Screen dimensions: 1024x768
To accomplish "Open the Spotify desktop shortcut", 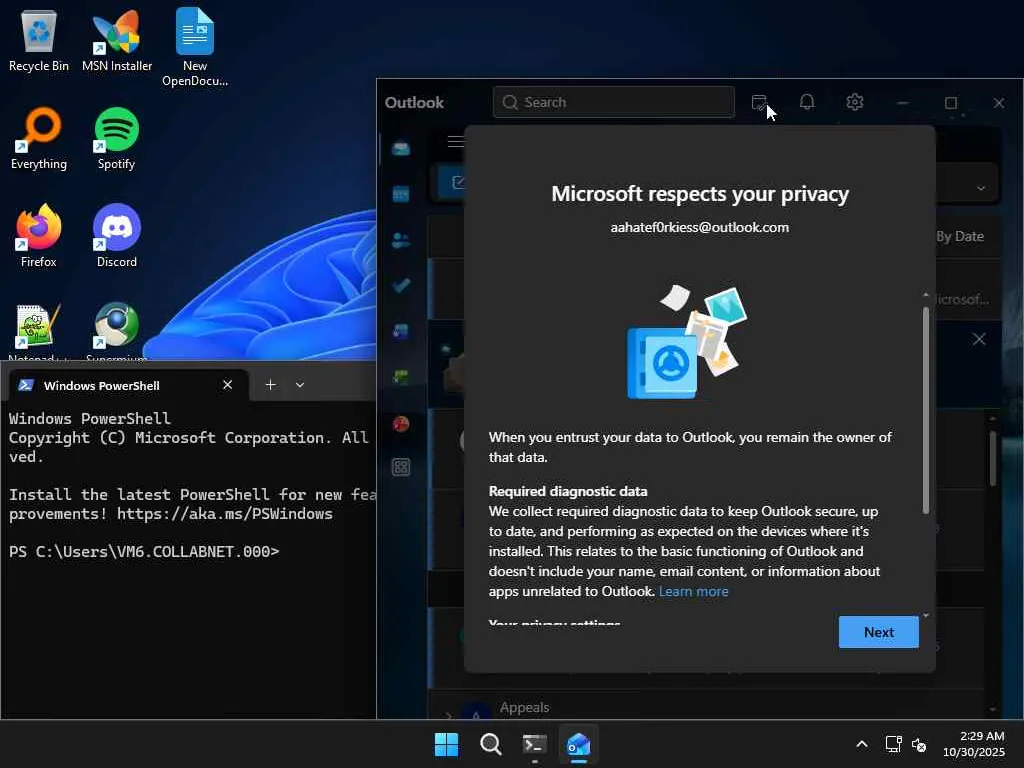I will [x=116, y=139].
